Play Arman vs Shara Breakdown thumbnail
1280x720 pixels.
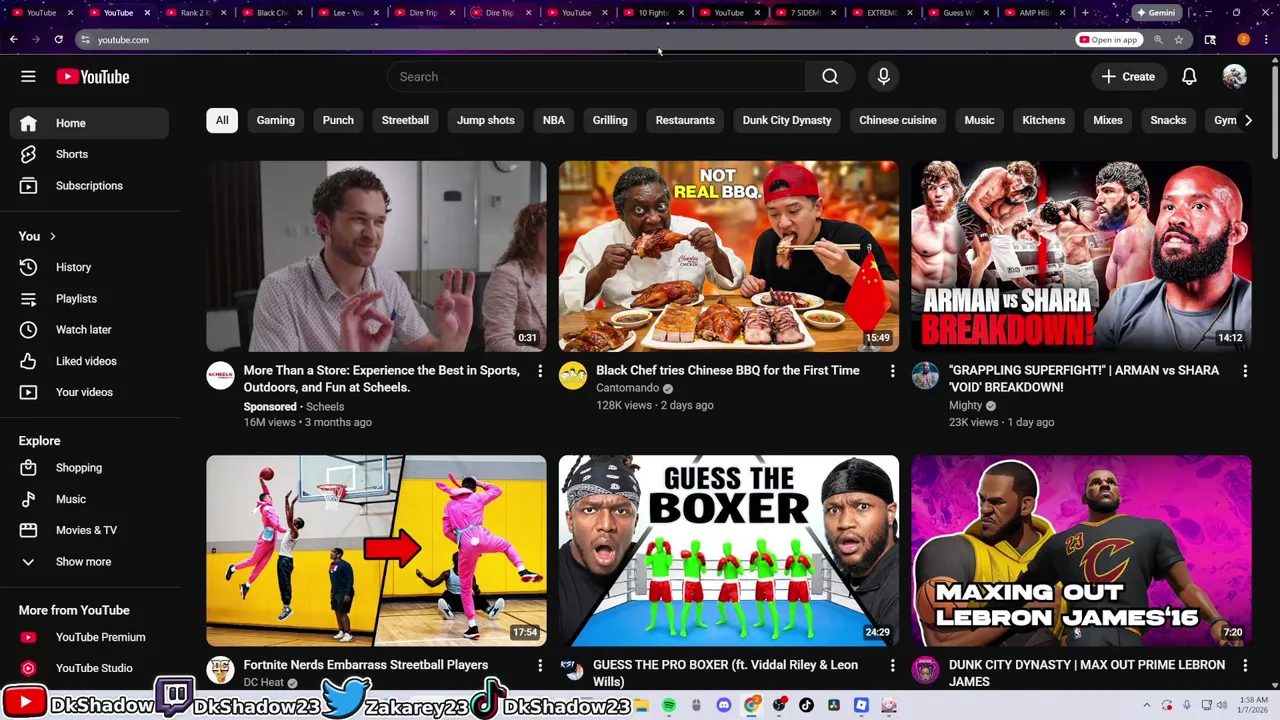click(1081, 256)
